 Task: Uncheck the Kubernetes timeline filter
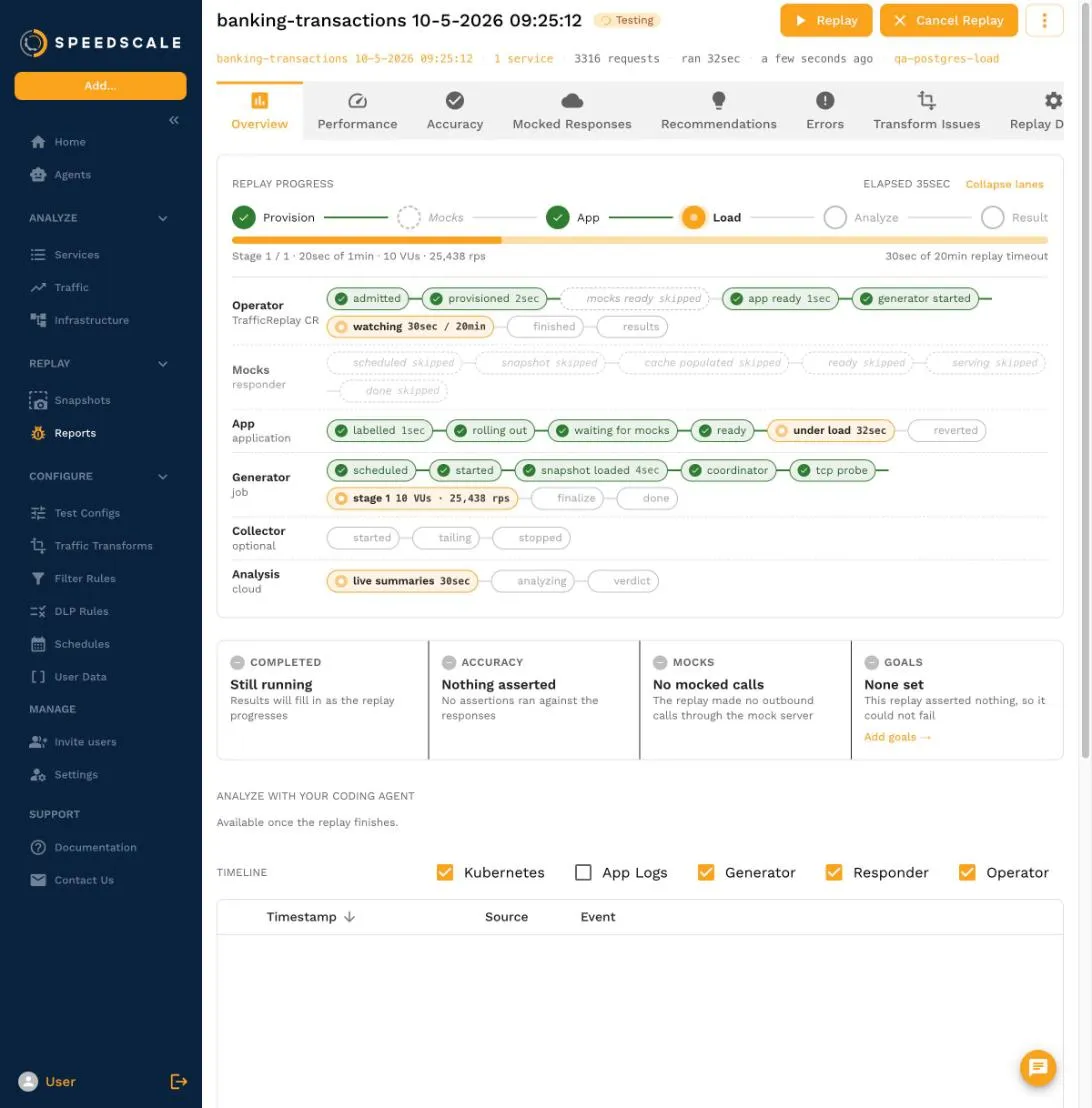click(445, 873)
